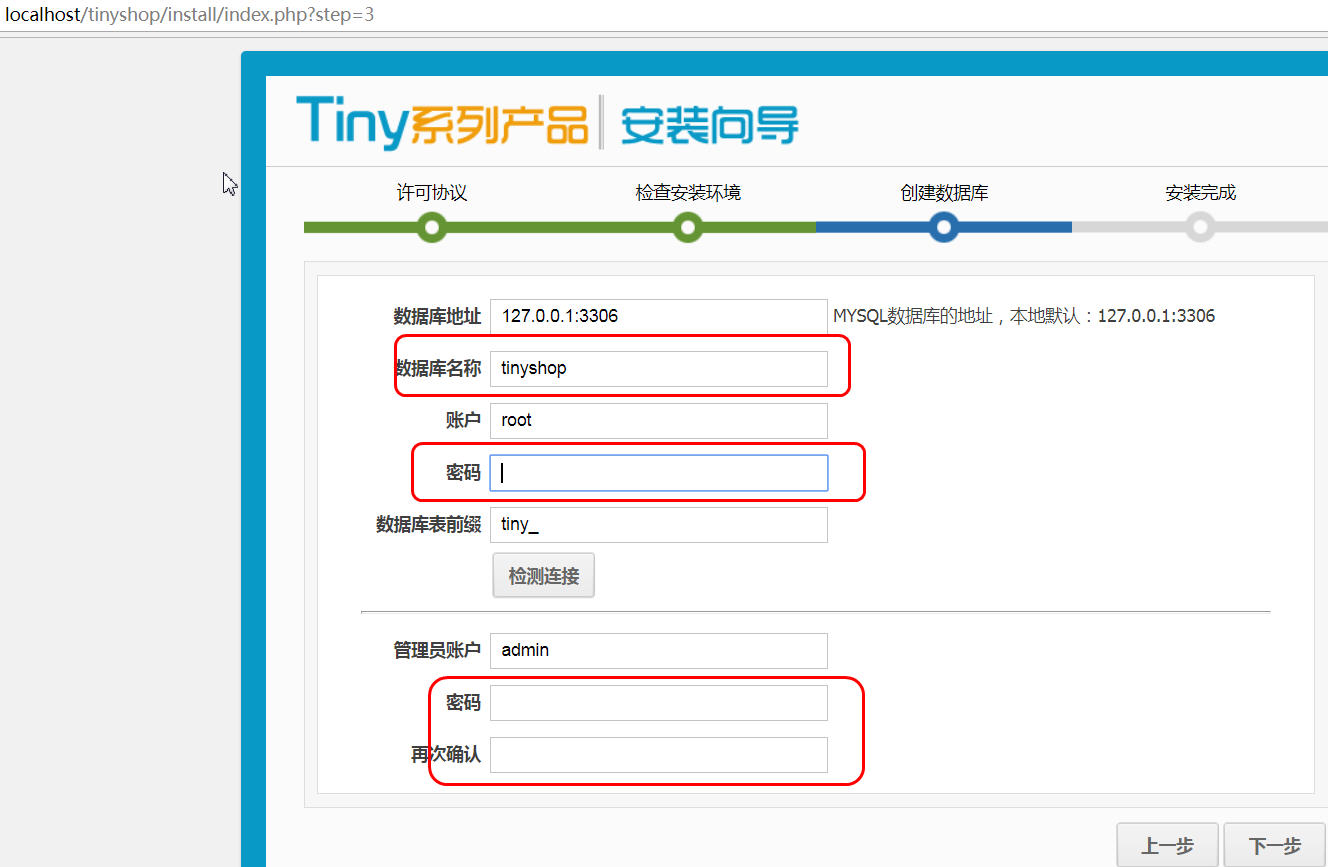Select the 账户 field containing root
The width and height of the screenshot is (1328, 867).
click(658, 420)
